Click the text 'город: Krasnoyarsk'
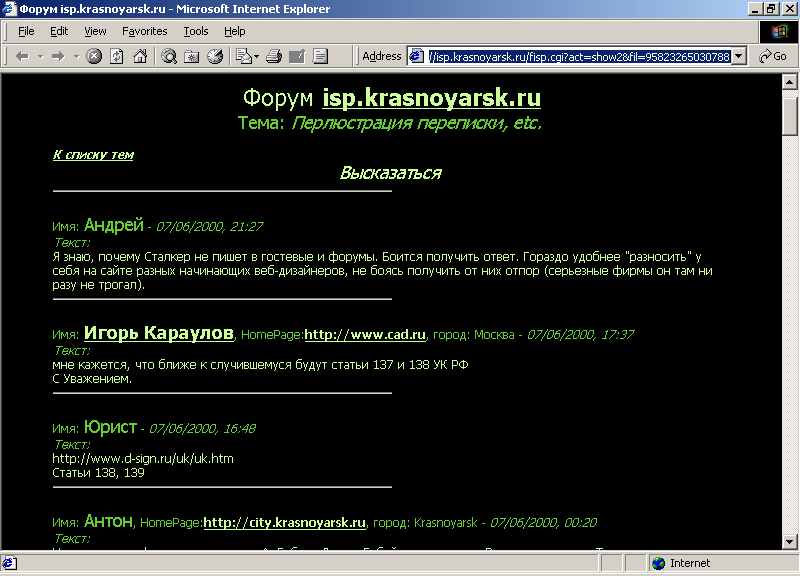The width and height of the screenshot is (800, 576). pyautogui.click(x=425, y=523)
